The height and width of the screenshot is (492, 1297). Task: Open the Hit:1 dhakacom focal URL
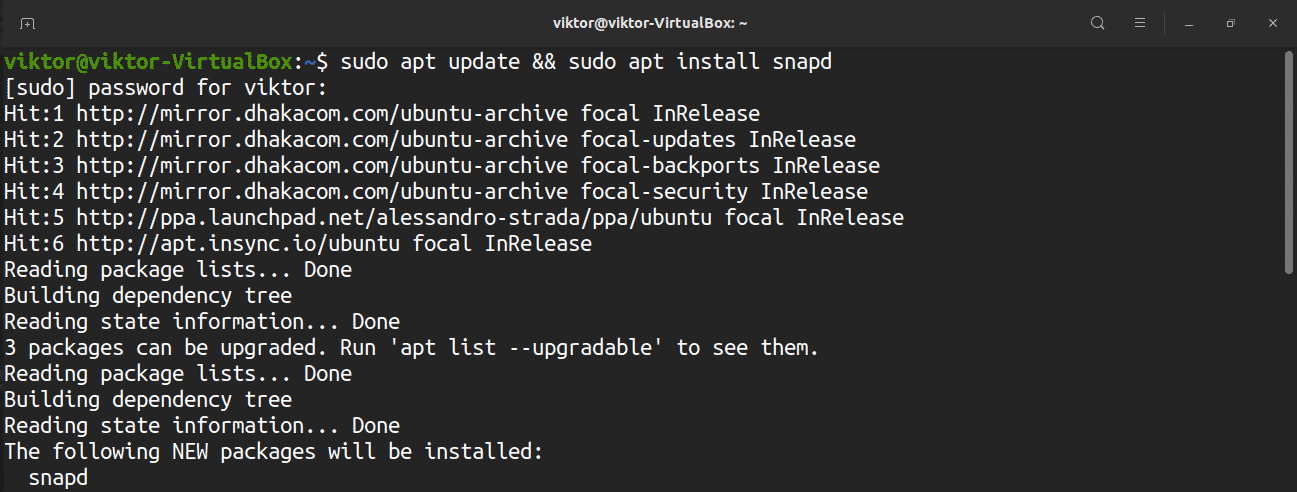[x=322, y=114]
